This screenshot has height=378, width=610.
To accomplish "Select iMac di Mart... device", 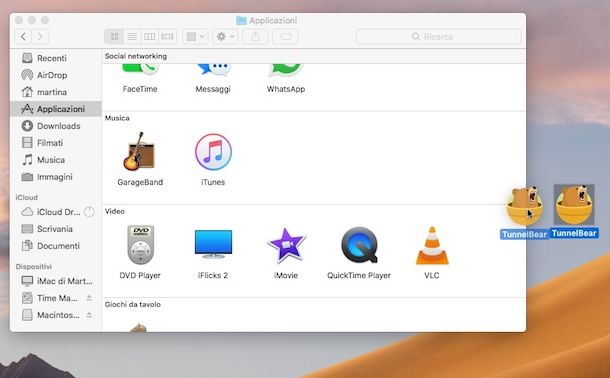I will pos(56,281).
